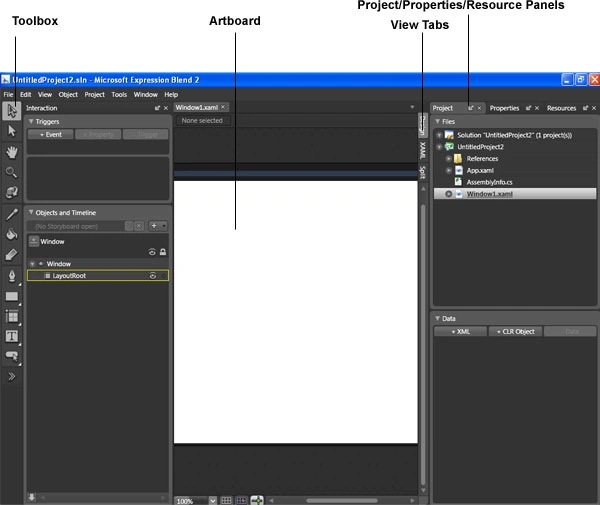Click the down-arrow icon below Objects list

click(32, 497)
